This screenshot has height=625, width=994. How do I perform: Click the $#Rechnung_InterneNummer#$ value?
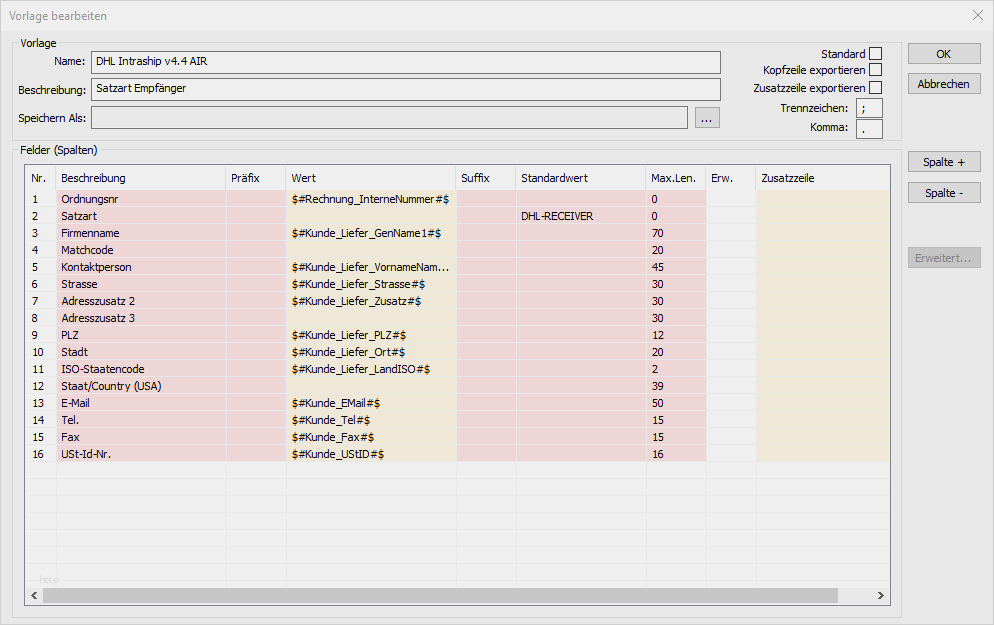click(371, 199)
